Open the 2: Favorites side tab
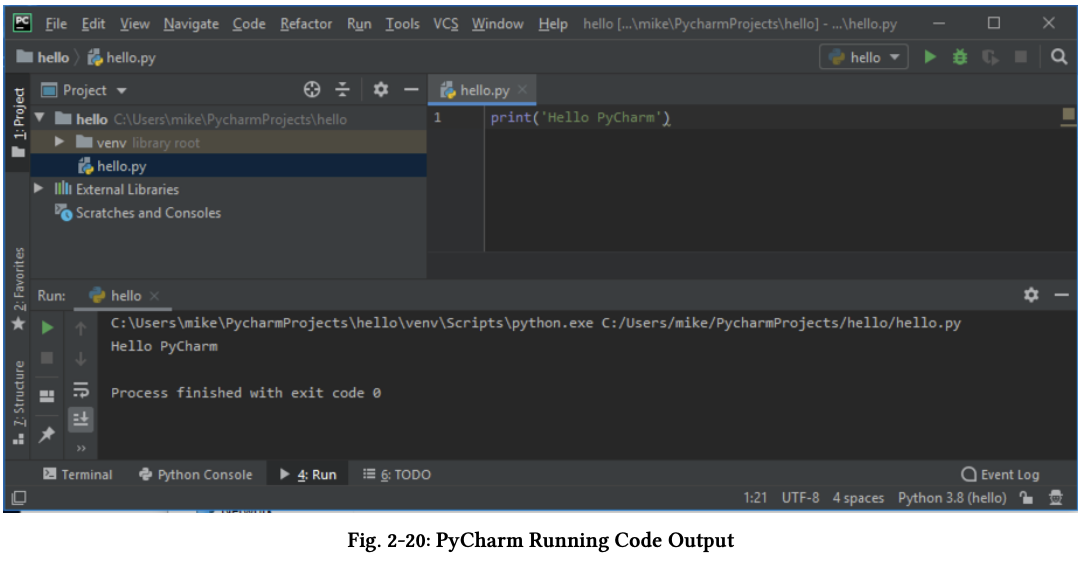The height and width of the screenshot is (566, 1082). (x=19, y=289)
